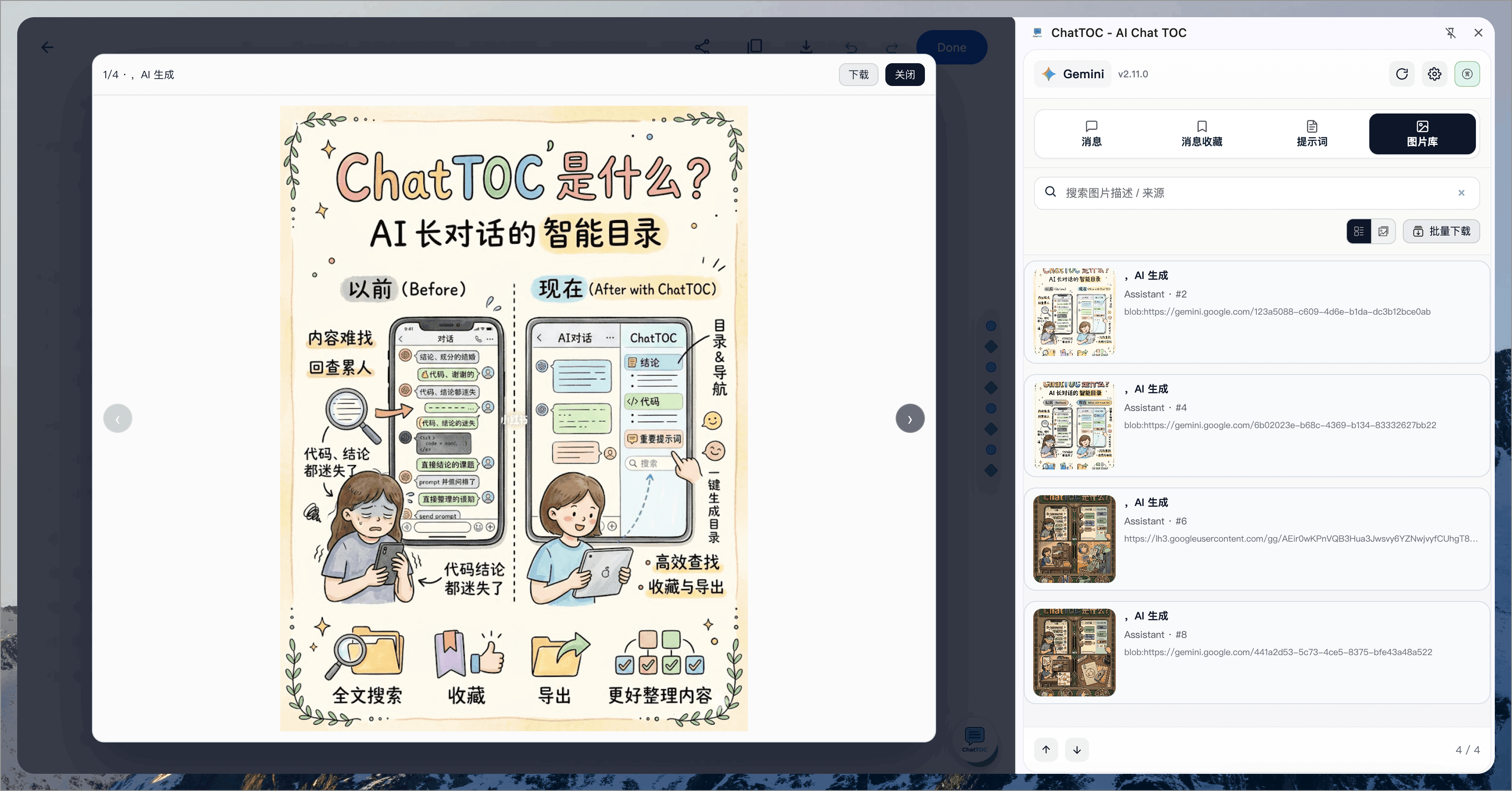Open thumbnail of Assistant #6 image
The height and width of the screenshot is (791, 1512).
[1074, 539]
